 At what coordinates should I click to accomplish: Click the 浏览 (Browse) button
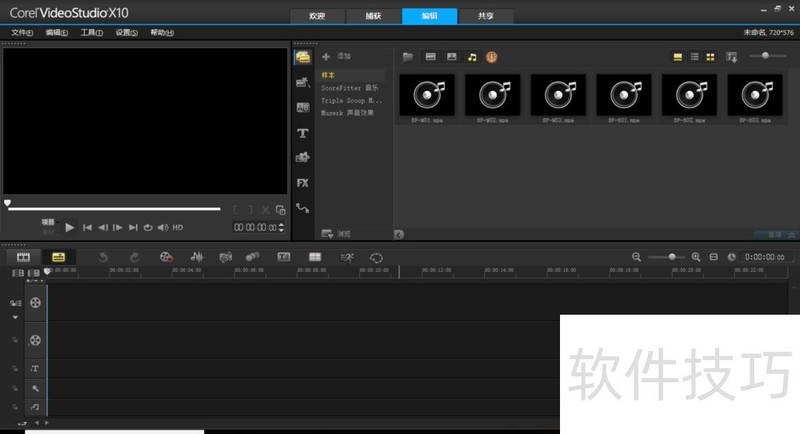(x=336, y=234)
